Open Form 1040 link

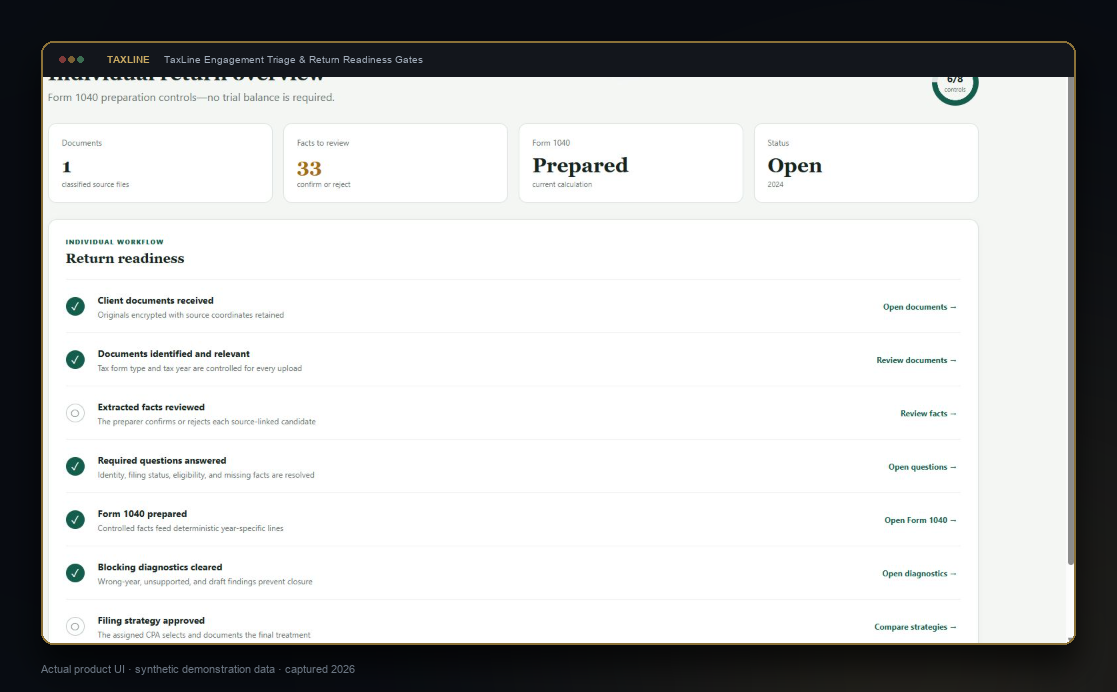[x=920, y=520]
